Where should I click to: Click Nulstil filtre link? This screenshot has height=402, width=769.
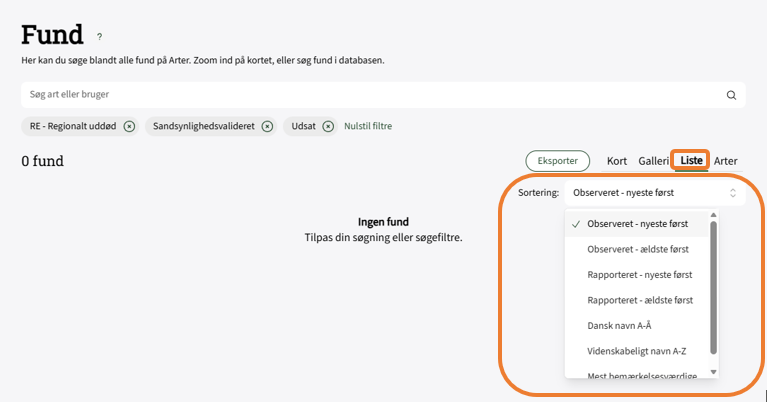368,126
